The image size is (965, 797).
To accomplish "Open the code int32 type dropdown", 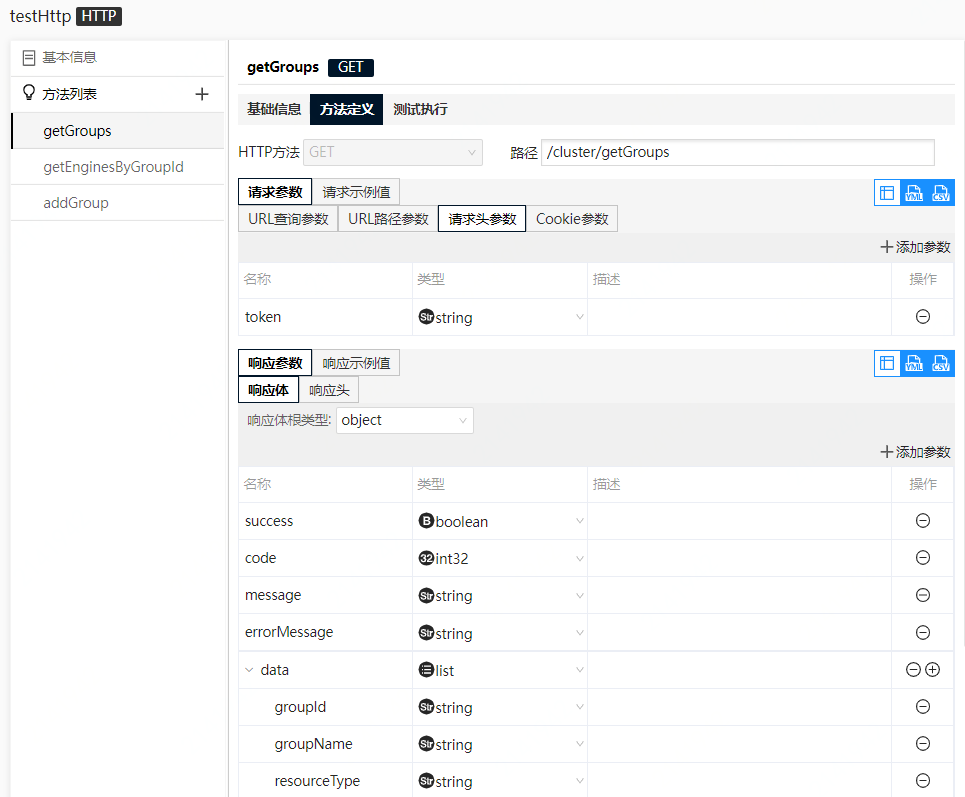I will click(x=500, y=558).
